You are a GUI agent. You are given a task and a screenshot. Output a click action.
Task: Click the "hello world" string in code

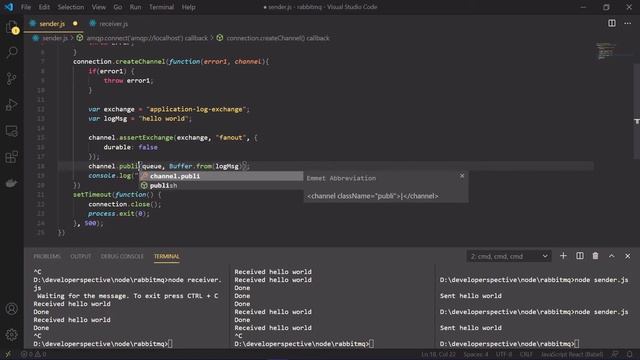pos(164,118)
